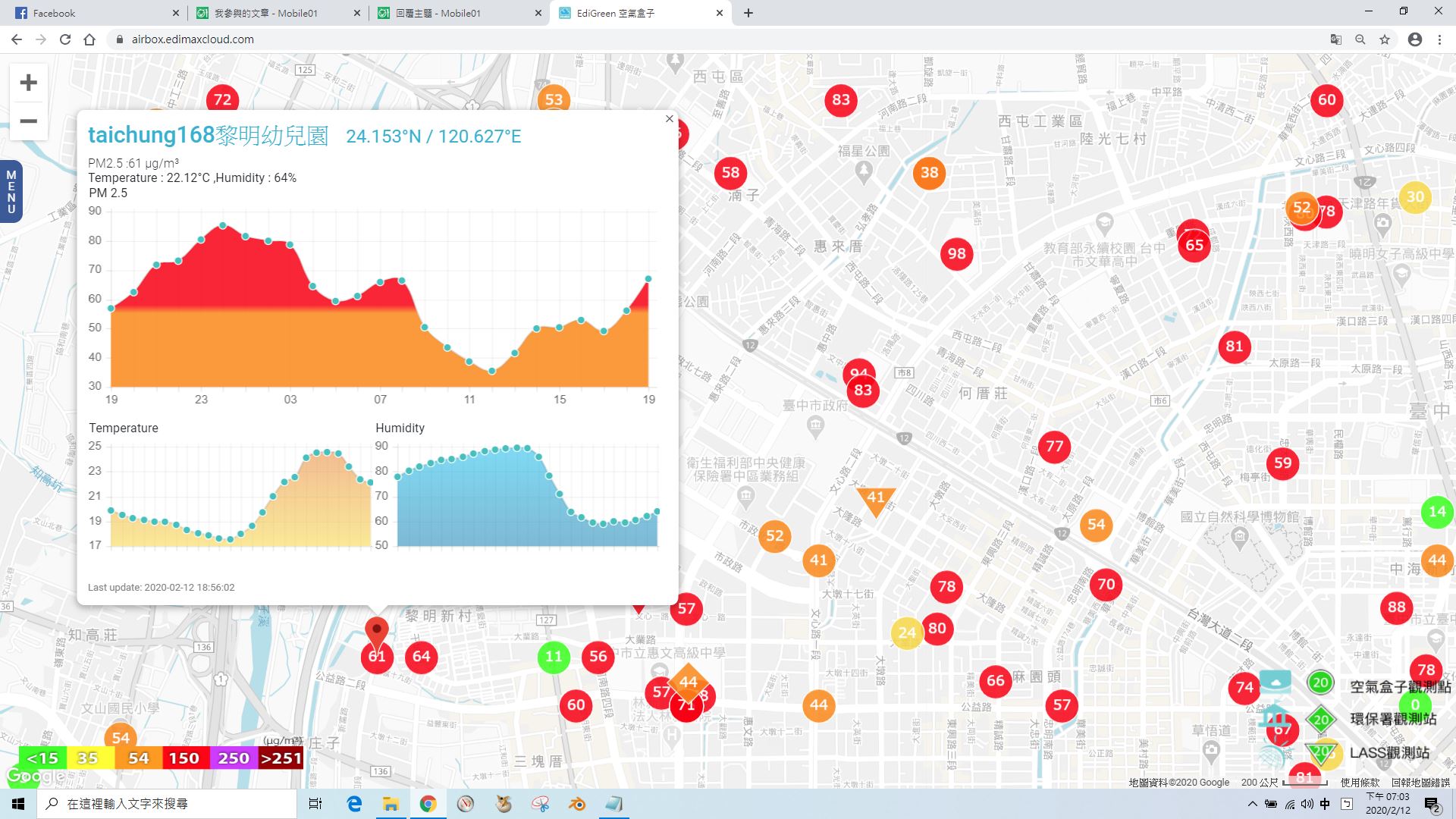Open the page zoom indicator icon
Screen dimensions: 1456x819
pos(1360,39)
